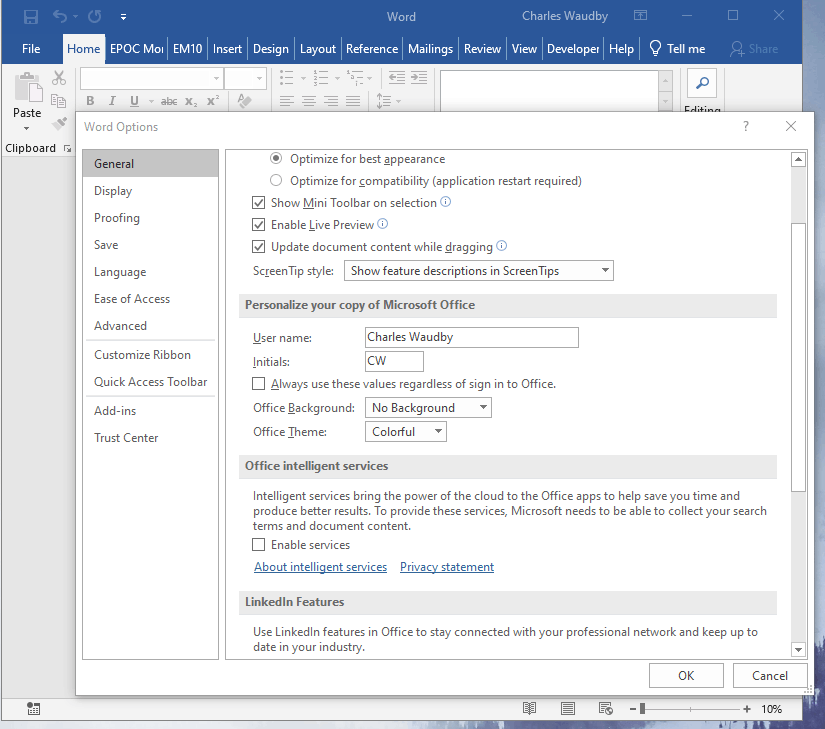Open Privacy statement link
Screen dimensions: 825x729
447,567
